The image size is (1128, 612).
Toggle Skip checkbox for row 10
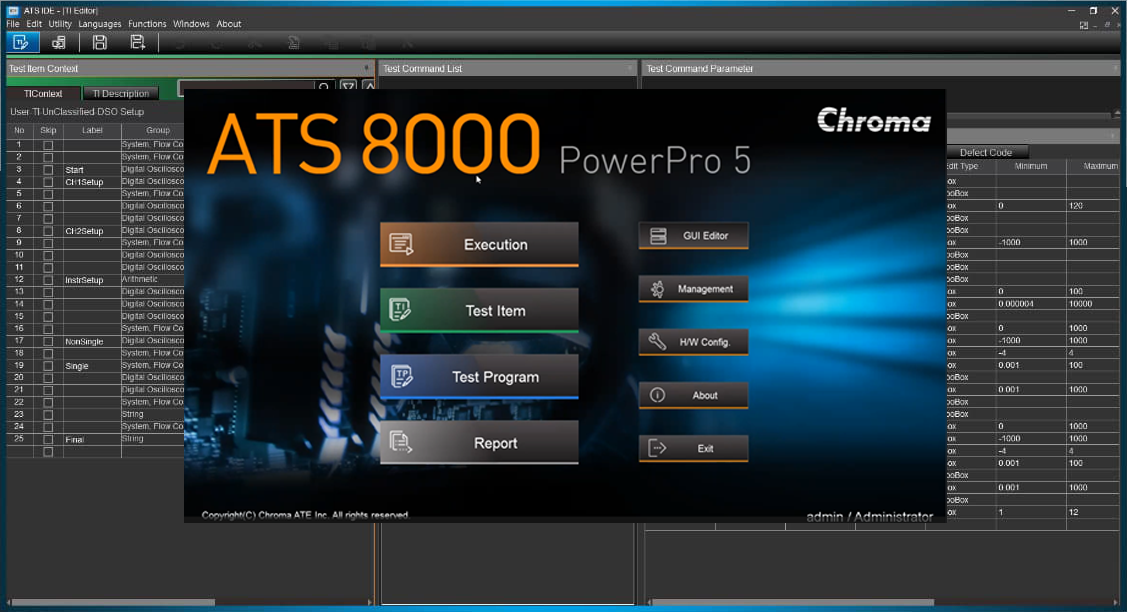click(48, 255)
